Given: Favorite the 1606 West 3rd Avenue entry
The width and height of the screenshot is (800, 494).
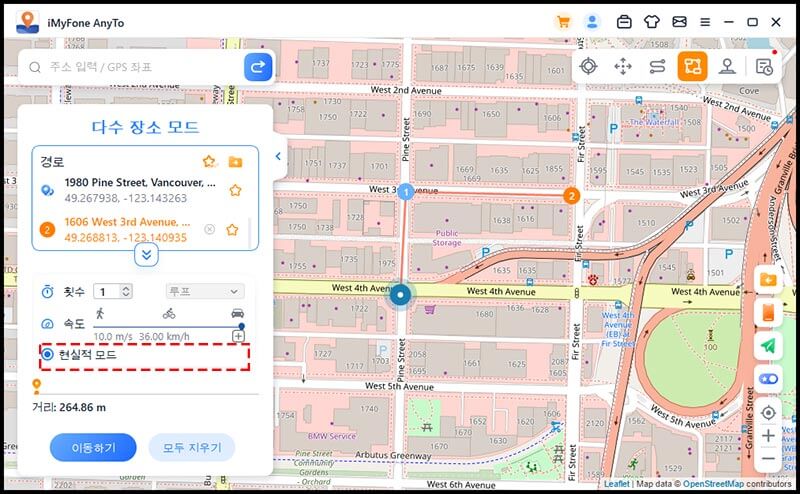Looking at the screenshot, I should click(x=232, y=230).
